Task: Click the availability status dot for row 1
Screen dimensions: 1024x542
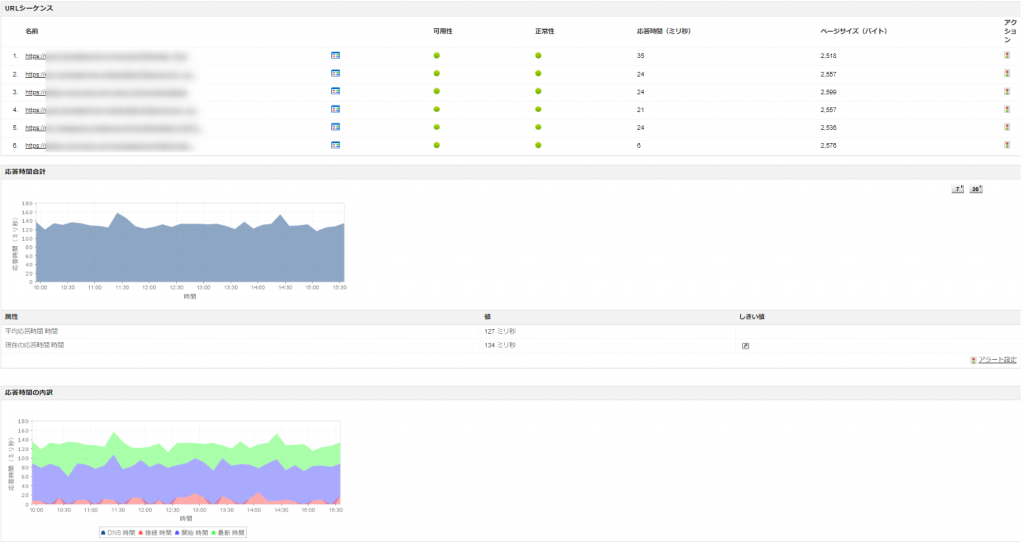Action: click(x=437, y=56)
